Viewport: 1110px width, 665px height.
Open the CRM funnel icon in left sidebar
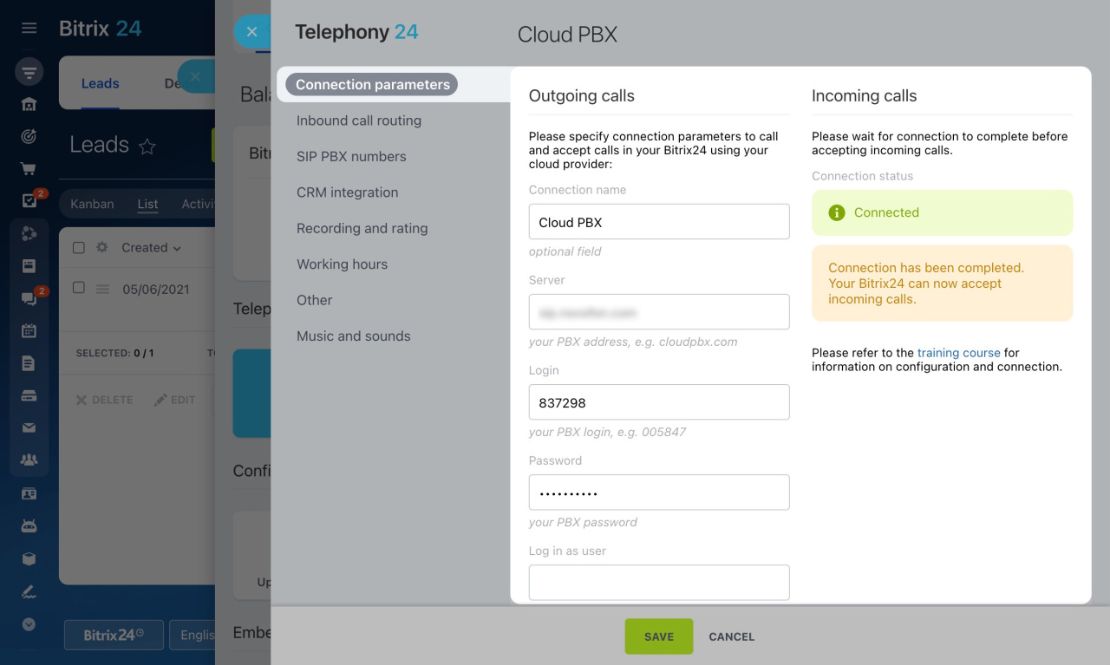tap(29, 72)
